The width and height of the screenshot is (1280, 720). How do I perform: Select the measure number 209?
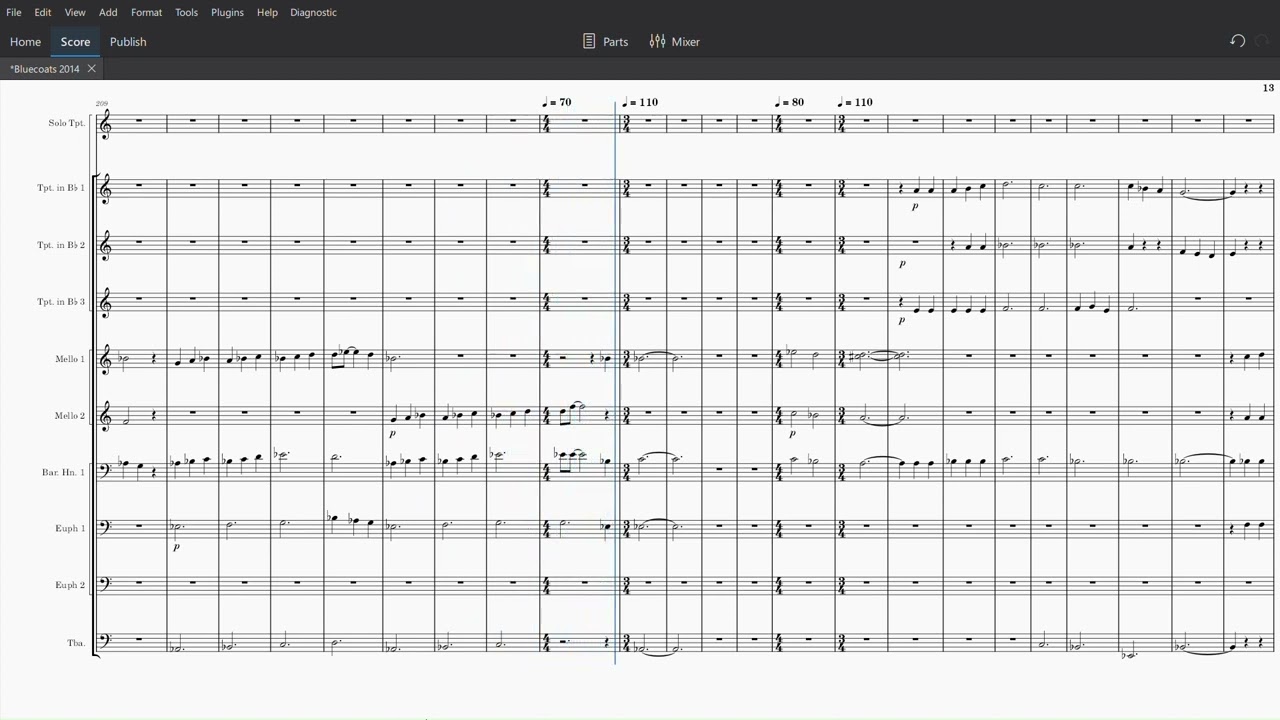pos(102,104)
